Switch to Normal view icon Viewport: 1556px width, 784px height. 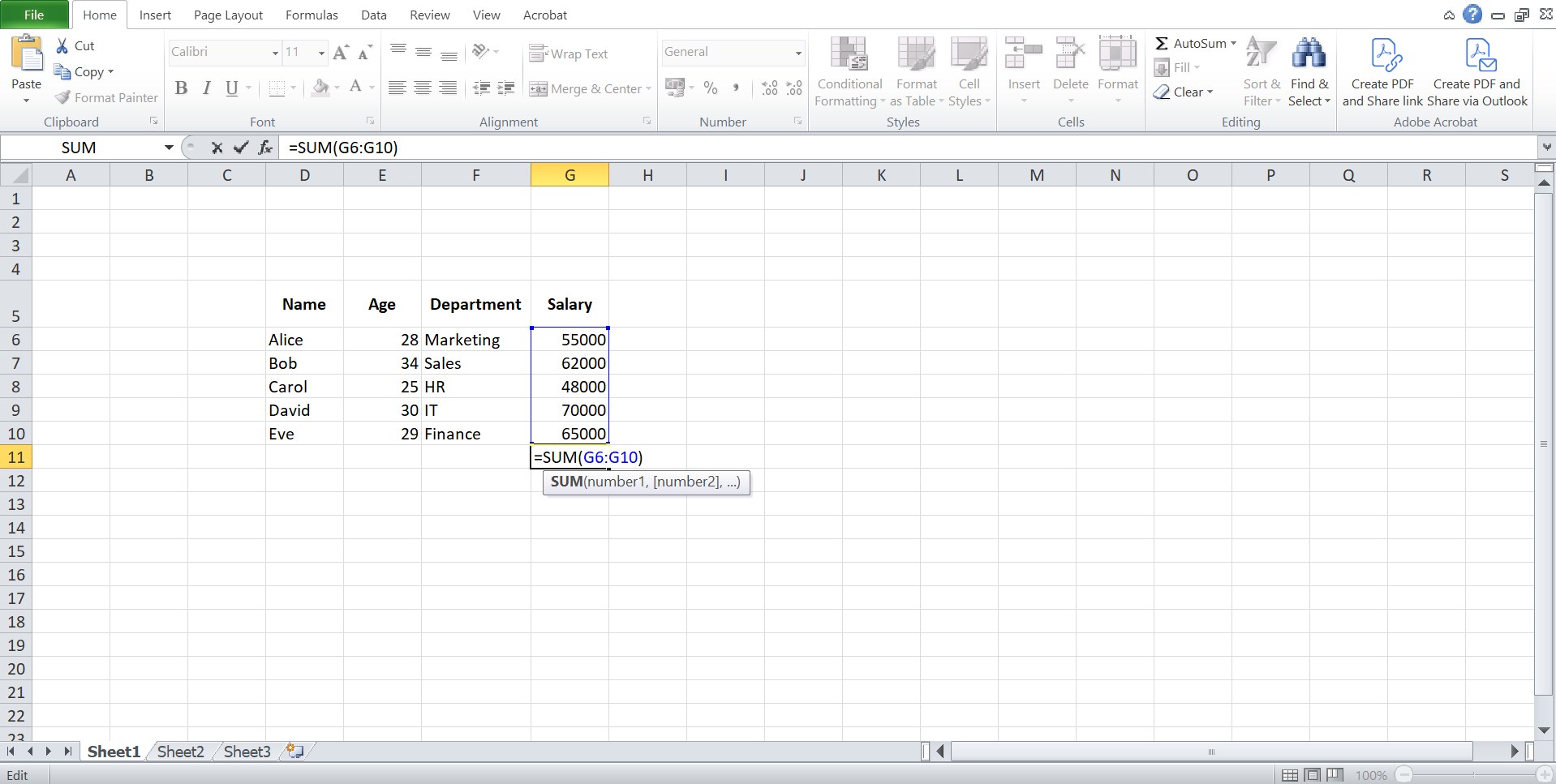(x=1290, y=775)
